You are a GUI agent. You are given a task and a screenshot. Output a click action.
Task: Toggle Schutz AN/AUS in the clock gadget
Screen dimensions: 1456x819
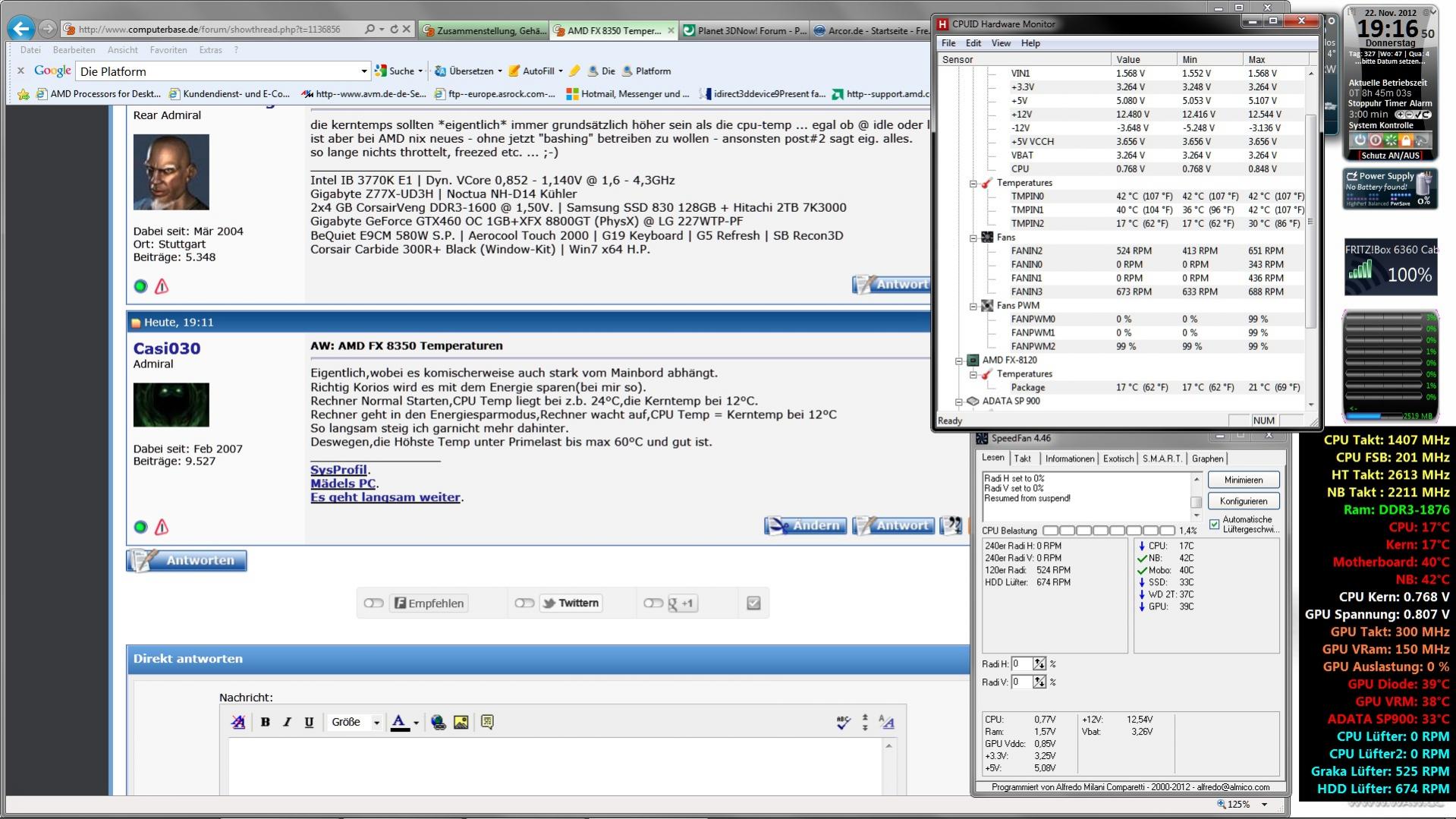[1390, 156]
